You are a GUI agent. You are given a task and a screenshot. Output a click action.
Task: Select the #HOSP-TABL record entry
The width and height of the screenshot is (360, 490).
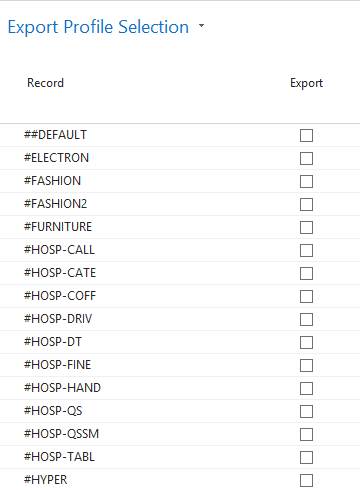click(x=59, y=457)
